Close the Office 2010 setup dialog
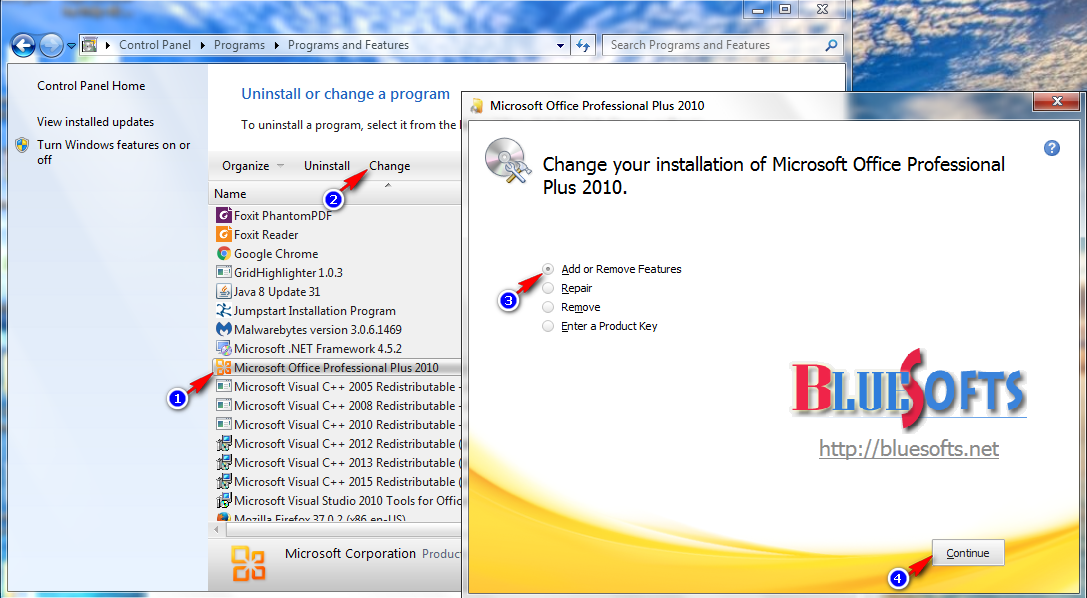Image resolution: width=1087 pixels, height=598 pixels. pos(1056,102)
